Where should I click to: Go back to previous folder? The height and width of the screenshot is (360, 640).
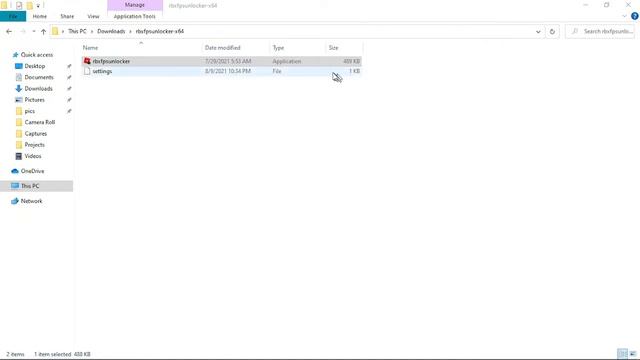click(9, 31)
